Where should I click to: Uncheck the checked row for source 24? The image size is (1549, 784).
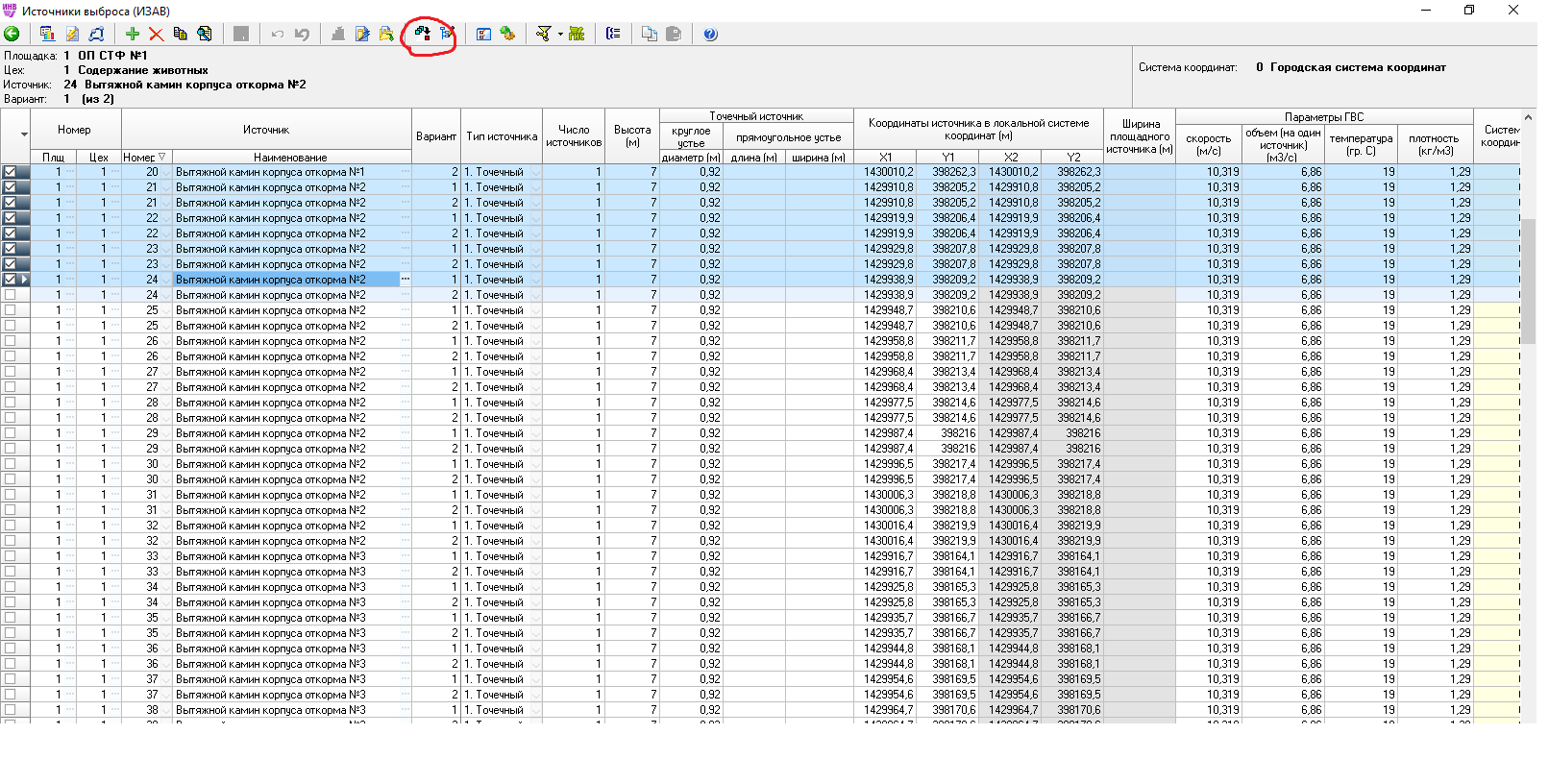point(11,280)
